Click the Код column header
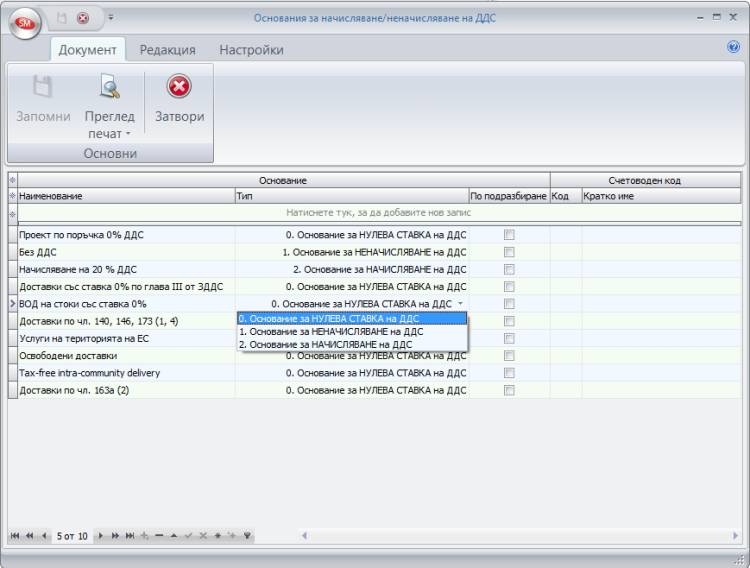This screenshot has width=750, height=568. 566,196
